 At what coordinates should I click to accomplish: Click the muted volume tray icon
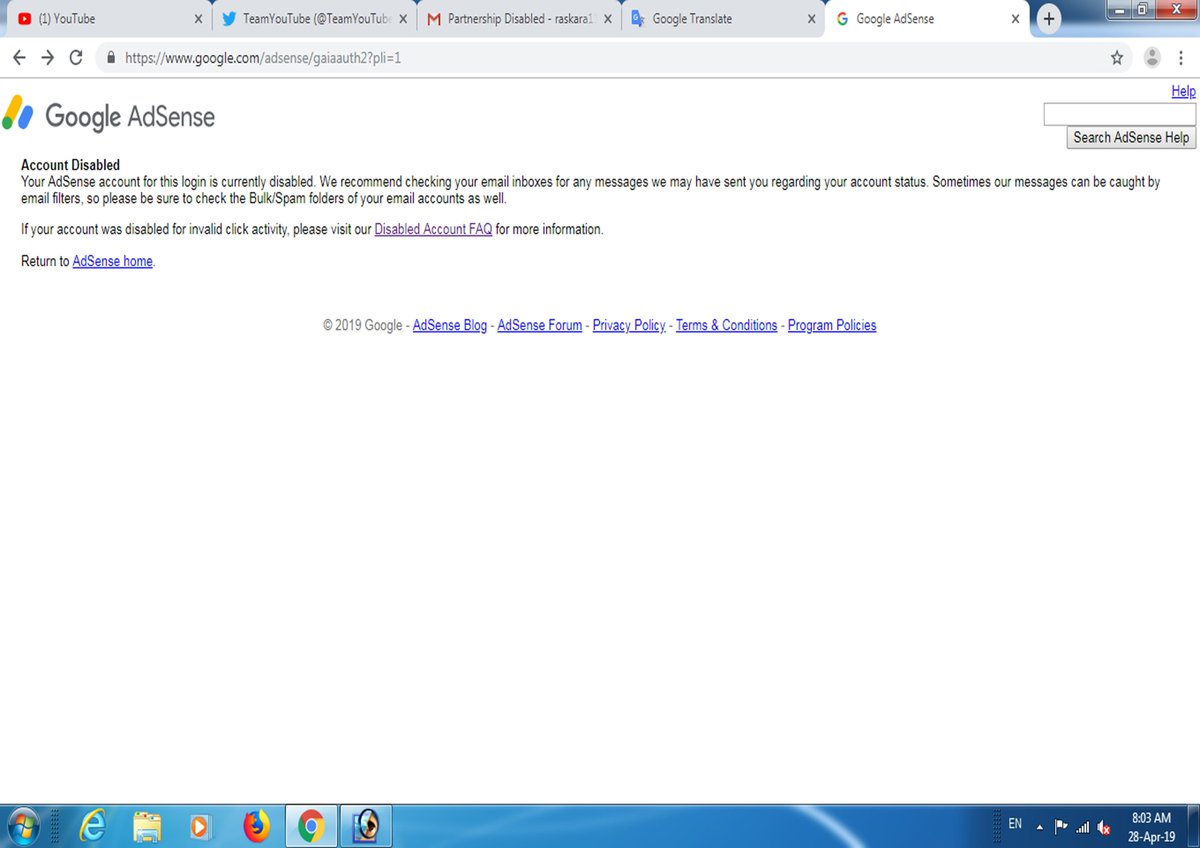pos(1104,827)
